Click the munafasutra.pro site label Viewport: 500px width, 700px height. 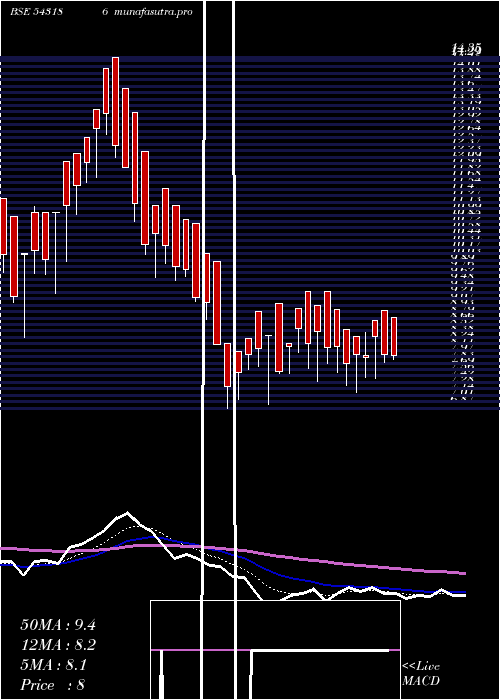pyautogui.click(x=153, y=12)
